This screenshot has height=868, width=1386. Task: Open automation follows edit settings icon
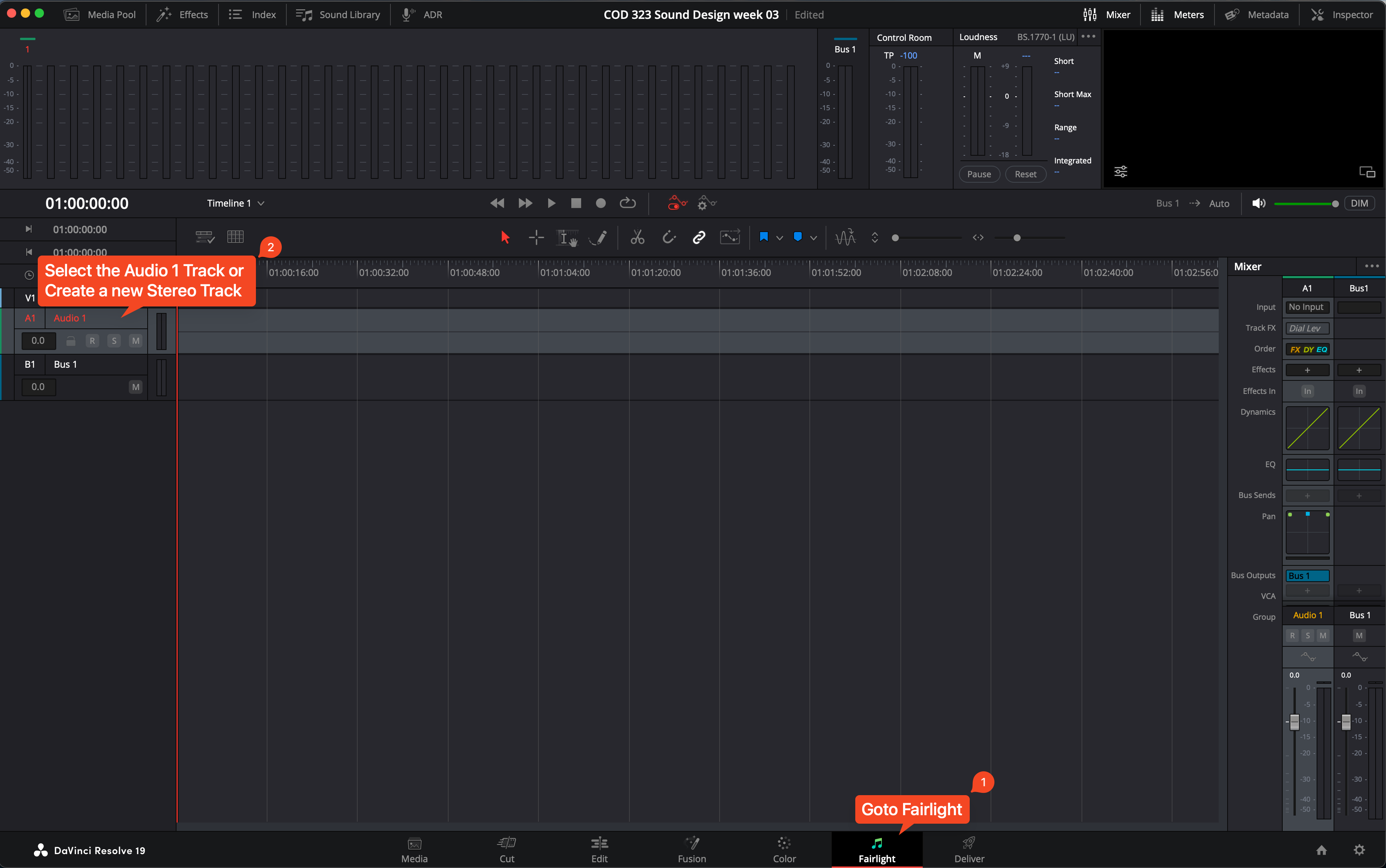point(706,203)
